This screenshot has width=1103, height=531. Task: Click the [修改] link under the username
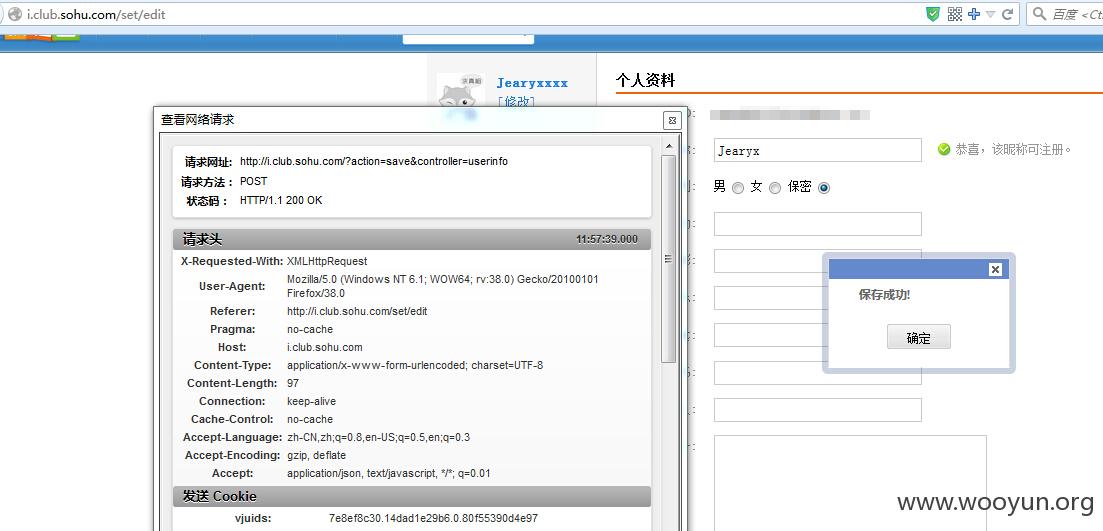coord(516,101)
